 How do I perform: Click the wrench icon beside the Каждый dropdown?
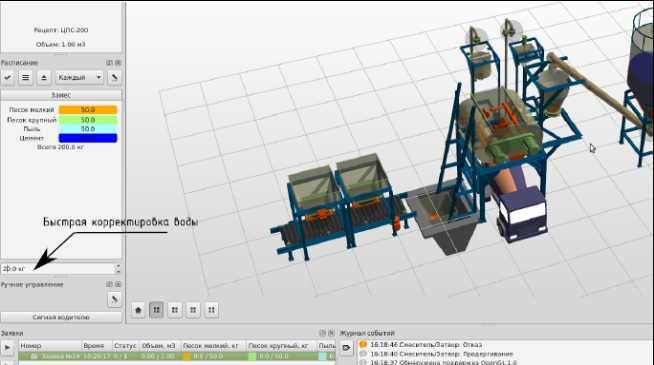[114, 77]
